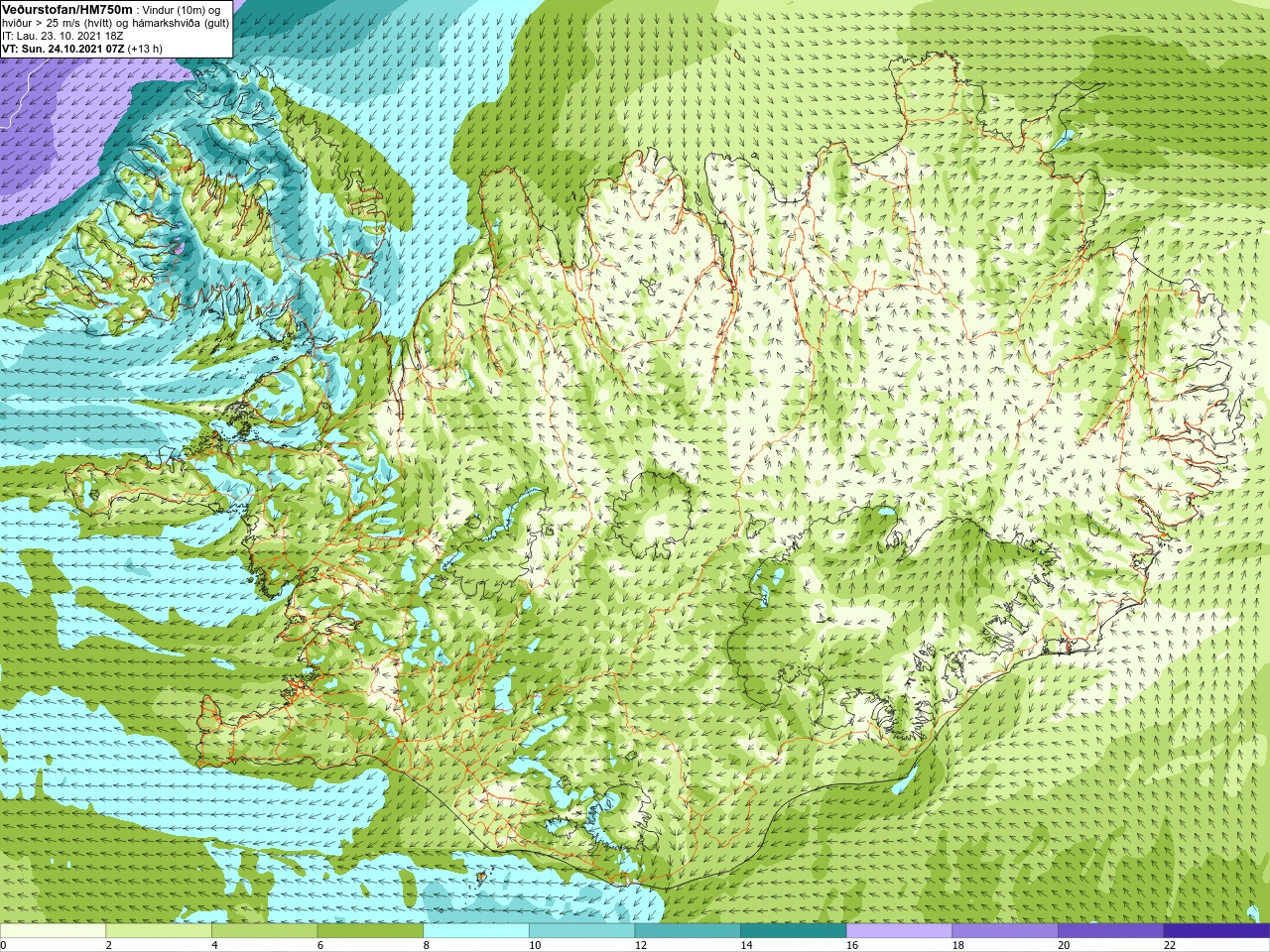Click the 10–12 m/s turquoise legend swatch
This screenshot has width=1270, height=952.
tap(581, 930)
